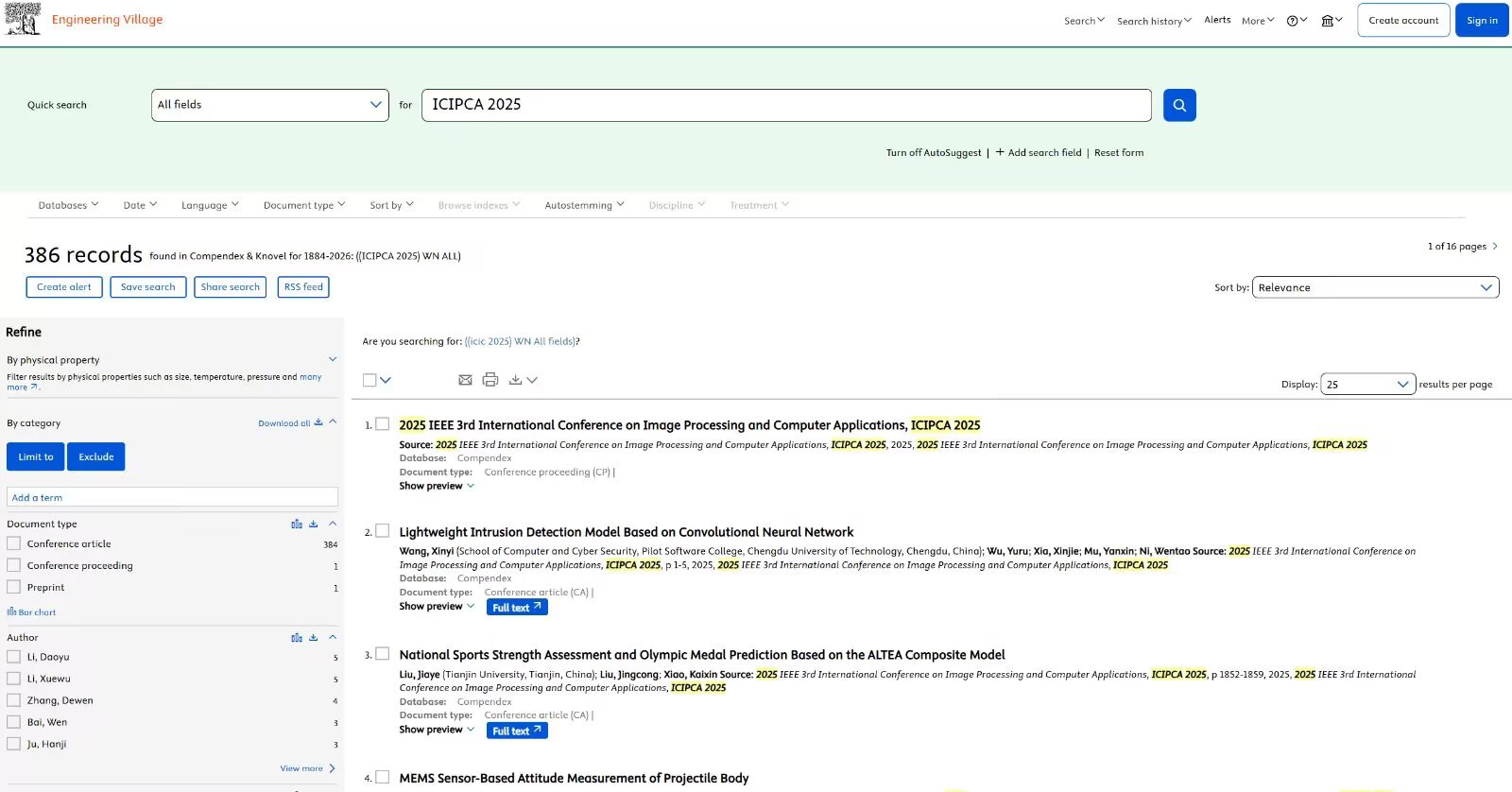Click the Create alert button
1512x792 pixels.
(x=64, y=287)
